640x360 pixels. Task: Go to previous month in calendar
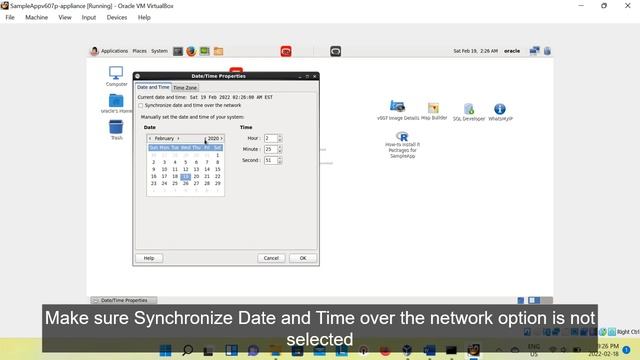150,138
